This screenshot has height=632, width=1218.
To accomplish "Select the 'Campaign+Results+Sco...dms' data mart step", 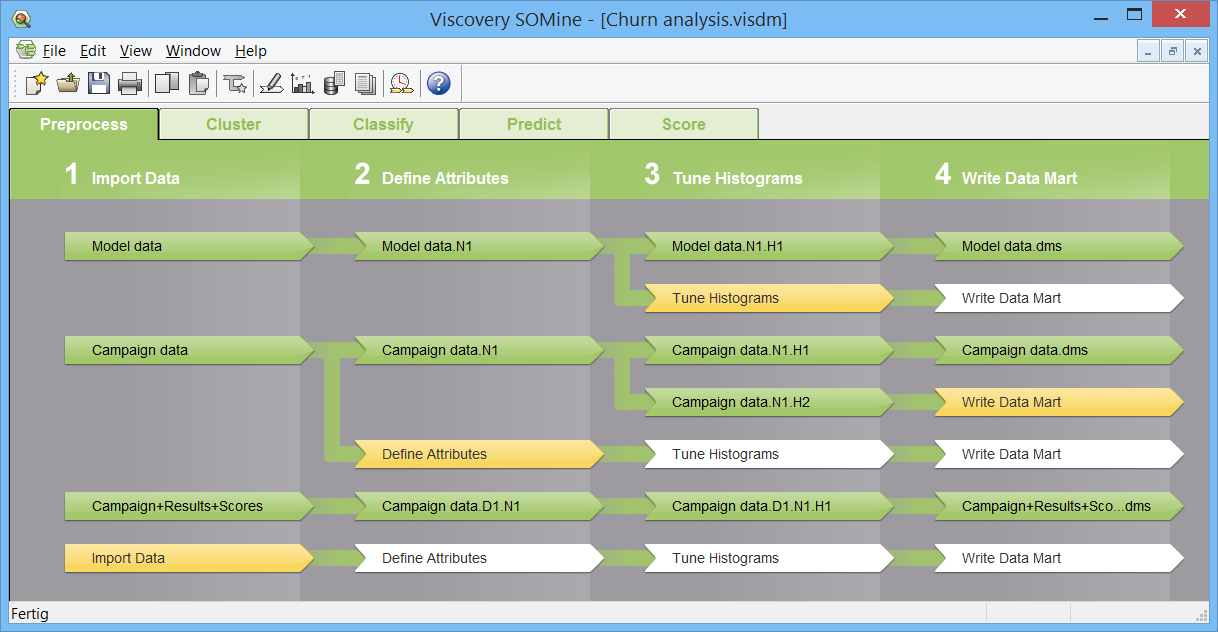I will 1059,506.
